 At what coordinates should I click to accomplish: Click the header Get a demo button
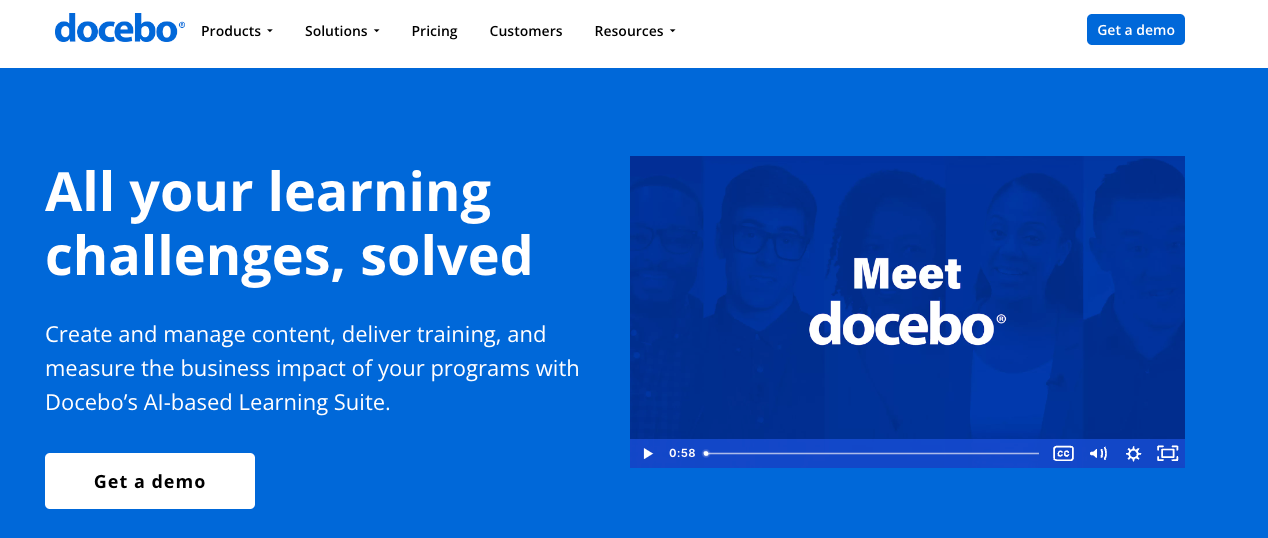(1136, 30)
